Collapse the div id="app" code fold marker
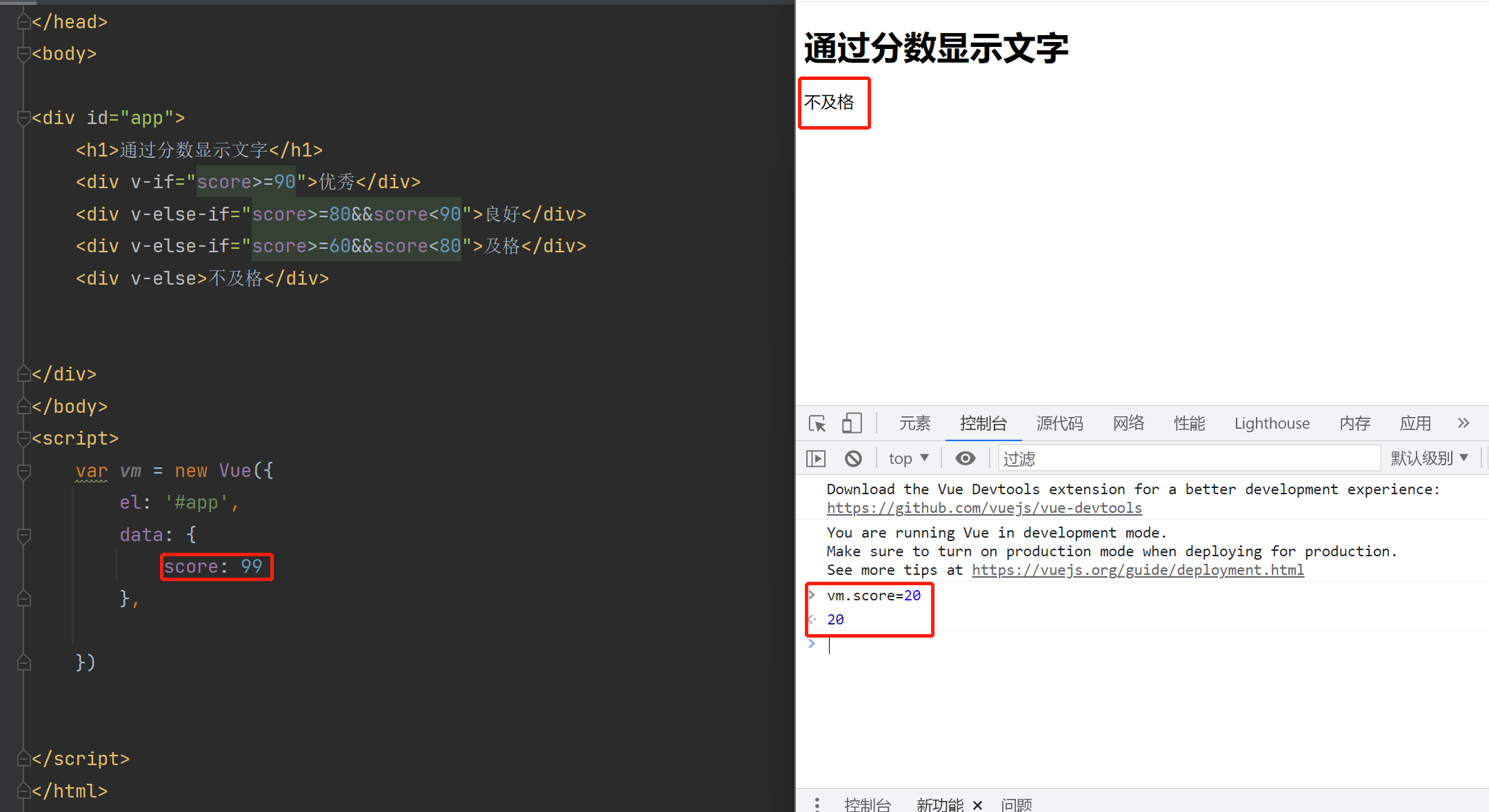The width and height of the screenshot is (1489, 812). pos(24,119)
